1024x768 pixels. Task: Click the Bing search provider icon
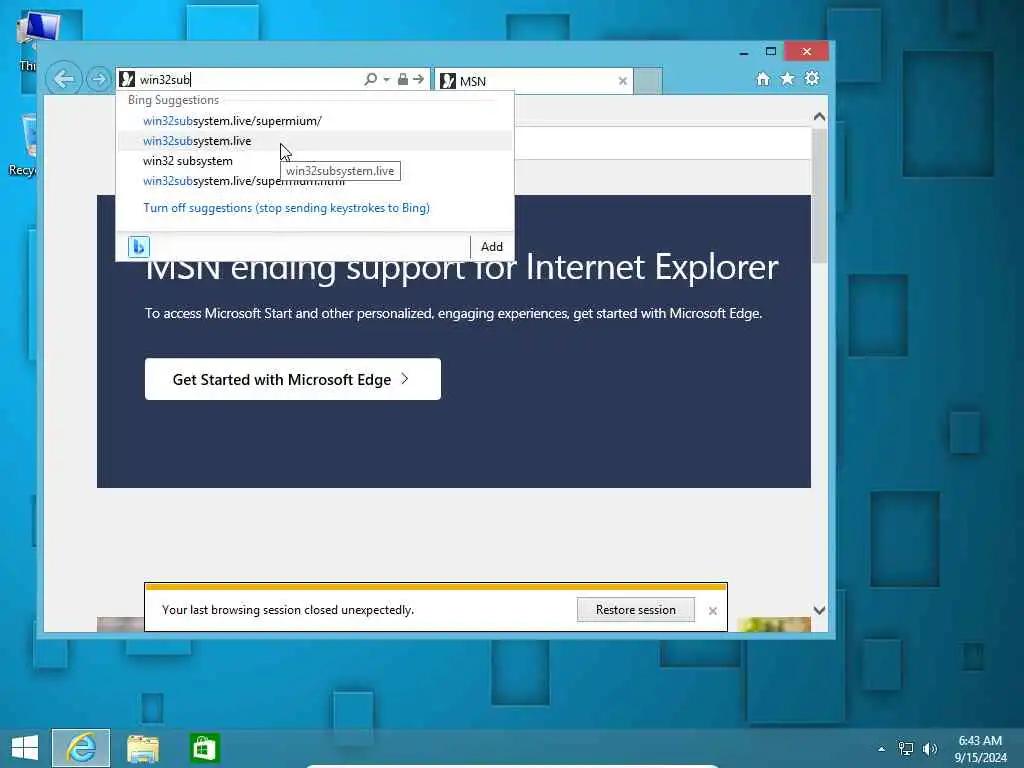[x=139, y=247]
